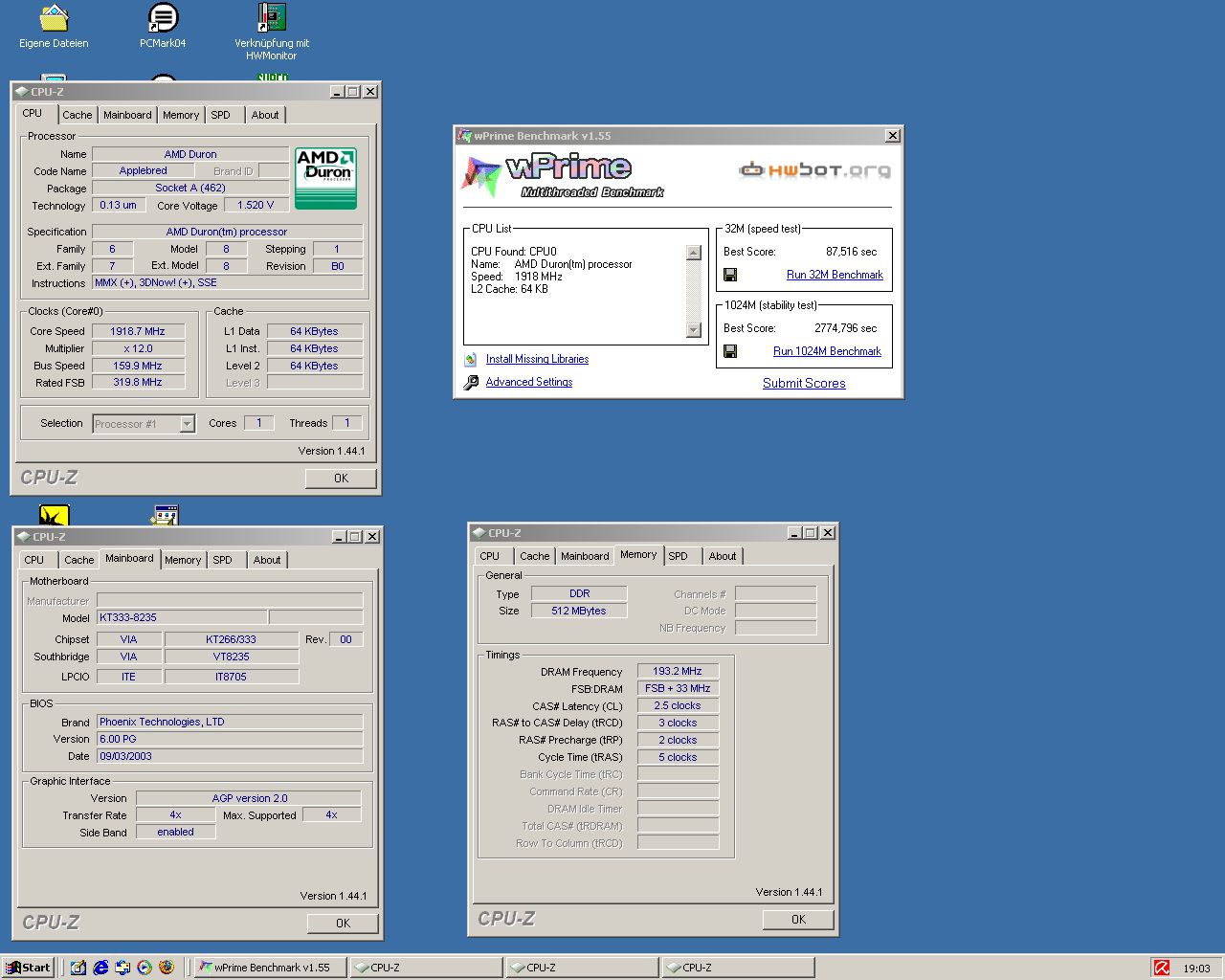Close the wPrime Benchmark window
The width and height of the screenshot is (1225, 980).
893,136
